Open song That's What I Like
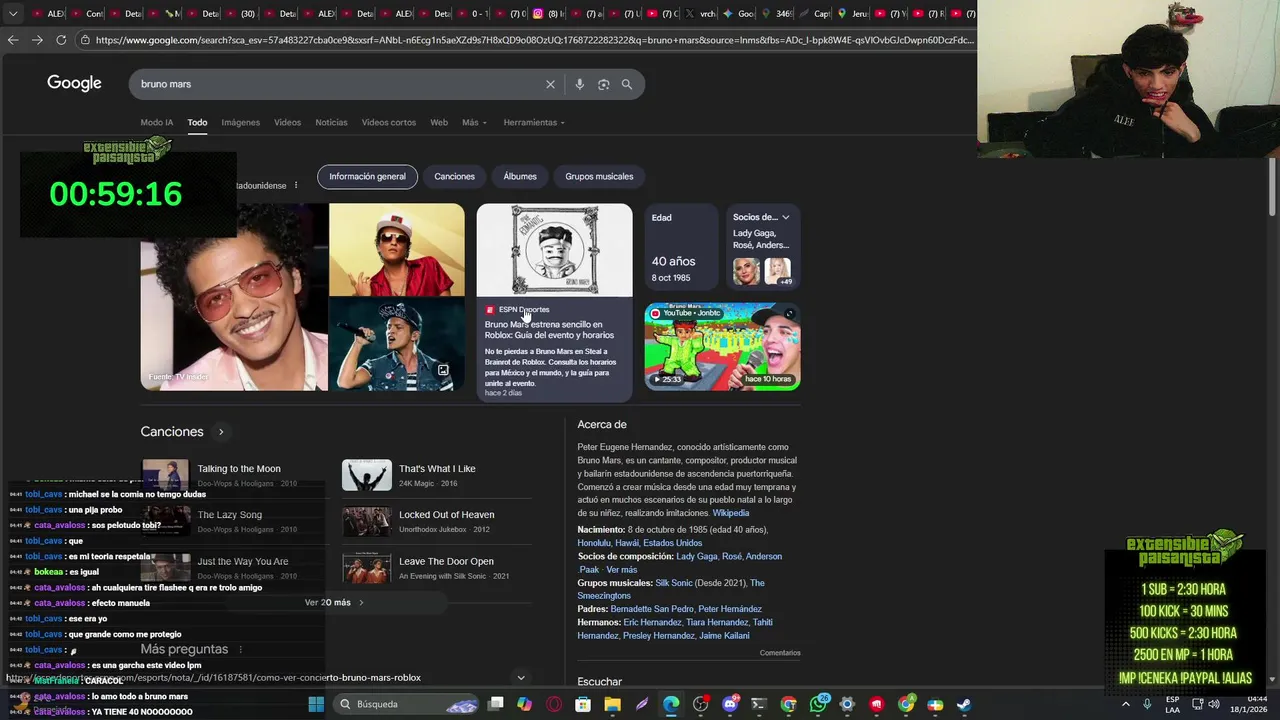Screen dimensions: 1280x720 [437, 469]
